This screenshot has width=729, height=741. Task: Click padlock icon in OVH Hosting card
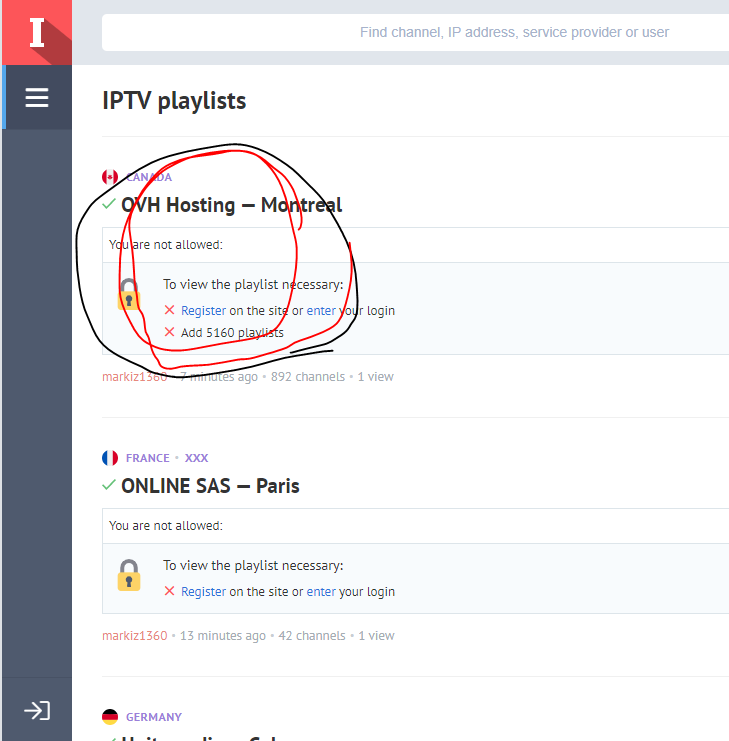pyautogui.click(x=129, y=294)
